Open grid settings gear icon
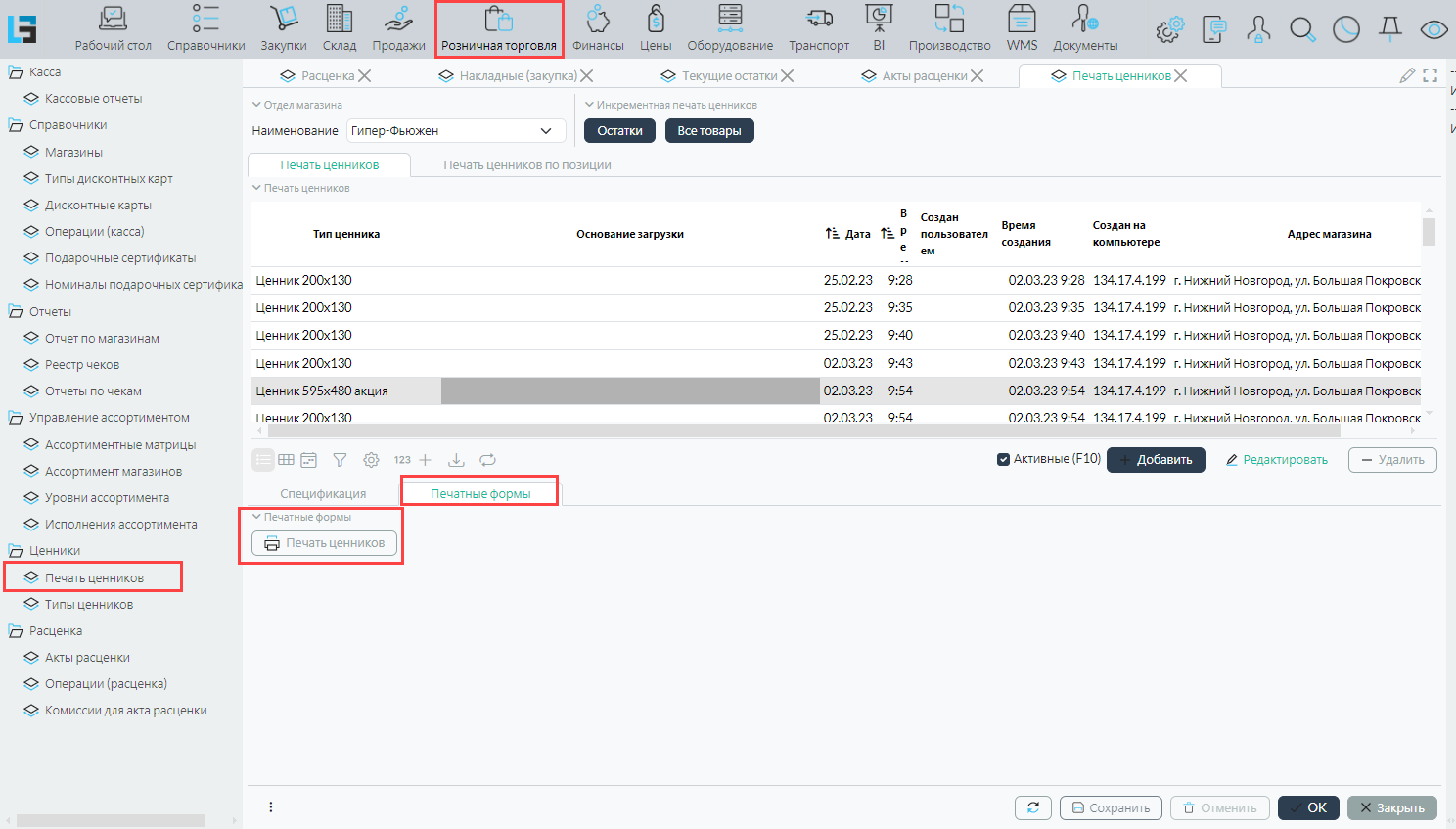Screen dimensions: 1456x829 click(x=371, y=460)
